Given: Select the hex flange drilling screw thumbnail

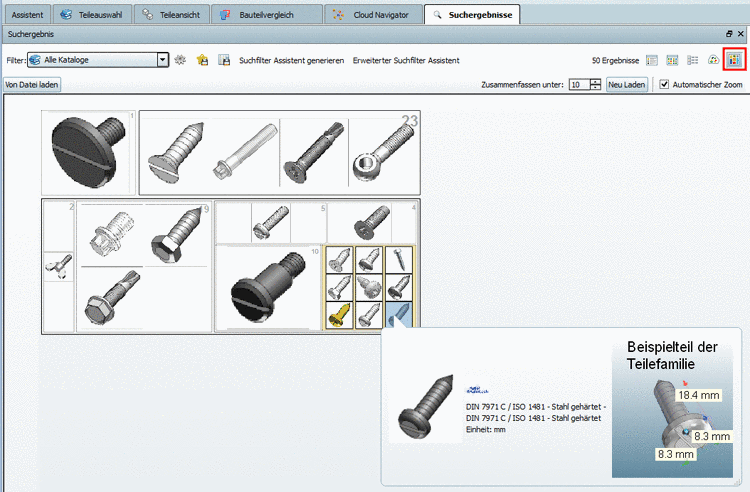Looking at the screenshot, I should click(112, 298).
